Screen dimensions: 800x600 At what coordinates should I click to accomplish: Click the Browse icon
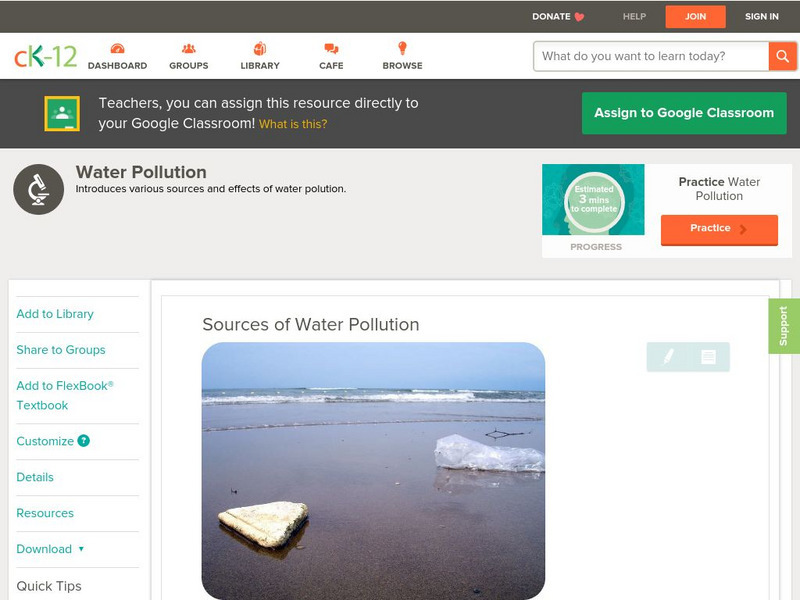pyautogui.click(x=402, y=55)
